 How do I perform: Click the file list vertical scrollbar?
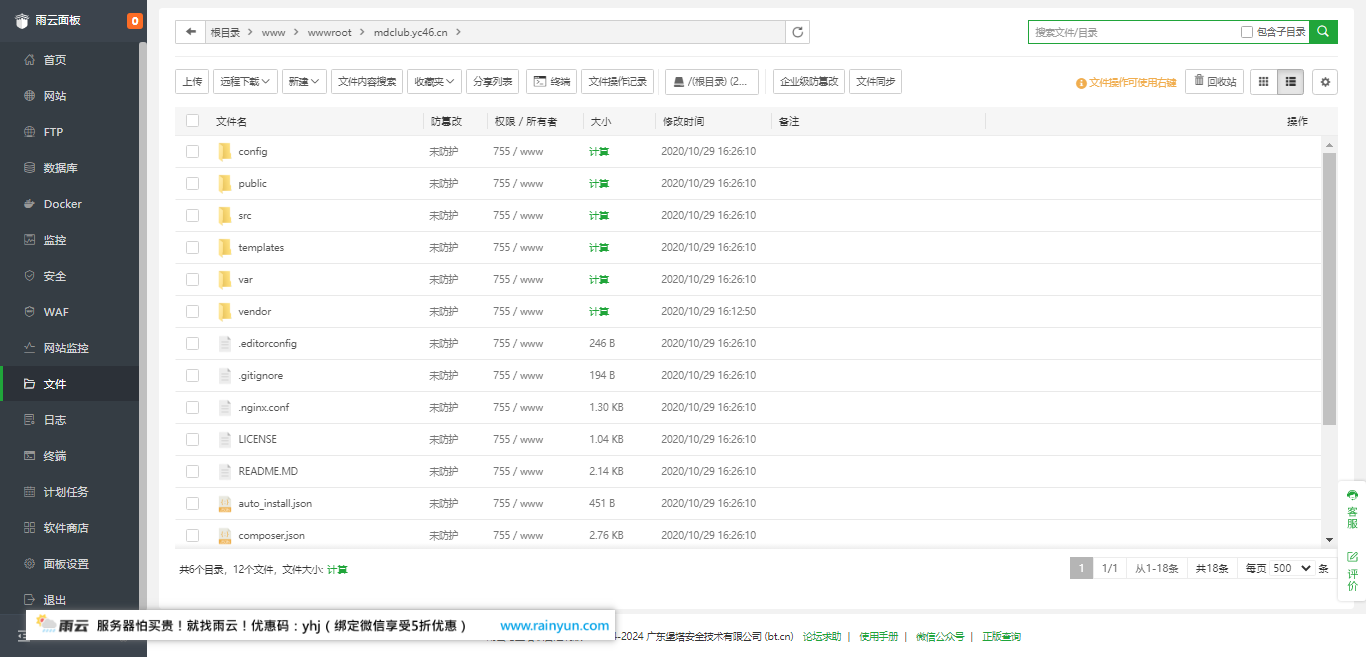click(1329, 289)
